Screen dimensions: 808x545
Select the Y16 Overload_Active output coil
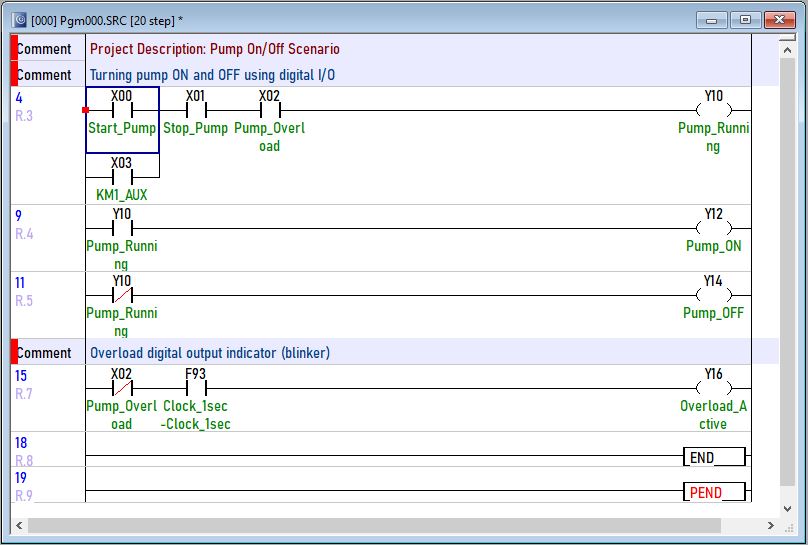point(714,388)
